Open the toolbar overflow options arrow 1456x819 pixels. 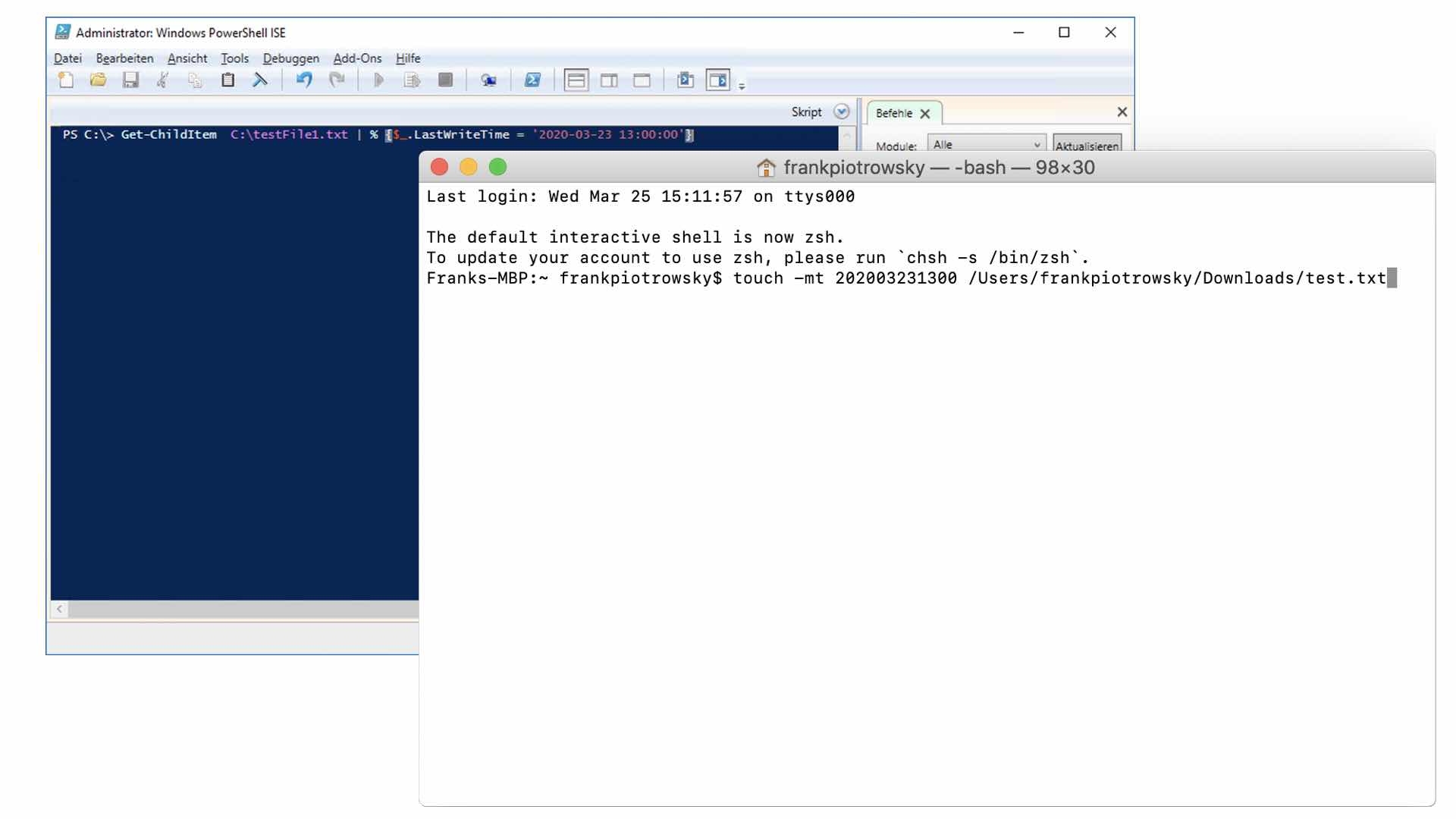[x=742, y=86]
